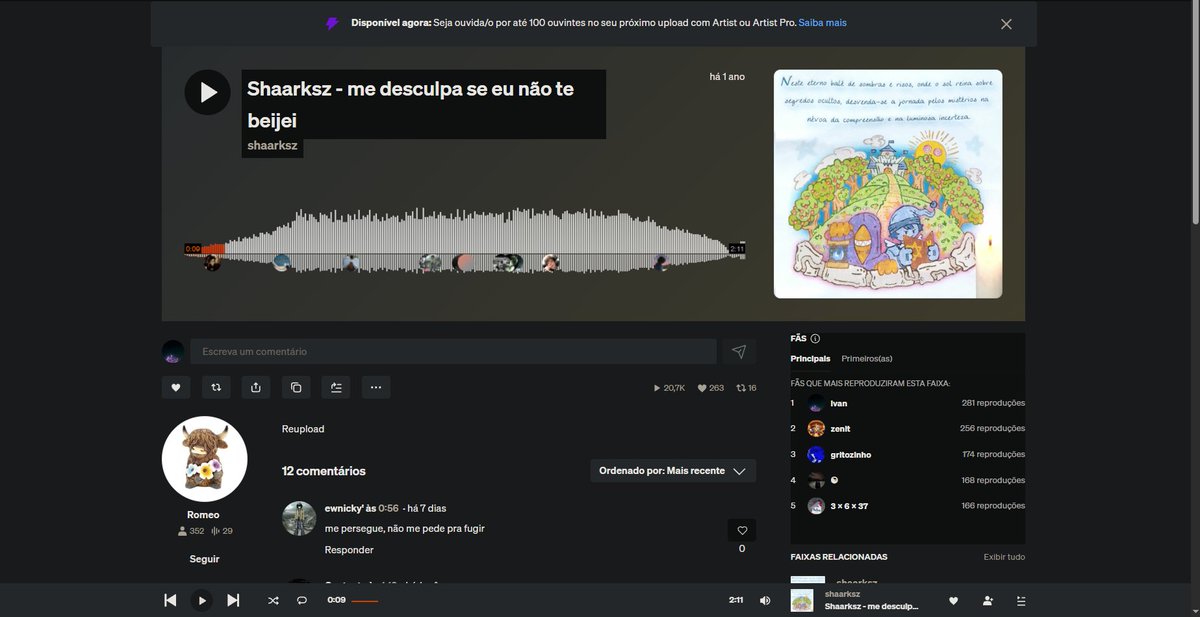This screenshot has height=617, width=1200.
Task: Copy the track link with the copy icon
Action: 296,387
